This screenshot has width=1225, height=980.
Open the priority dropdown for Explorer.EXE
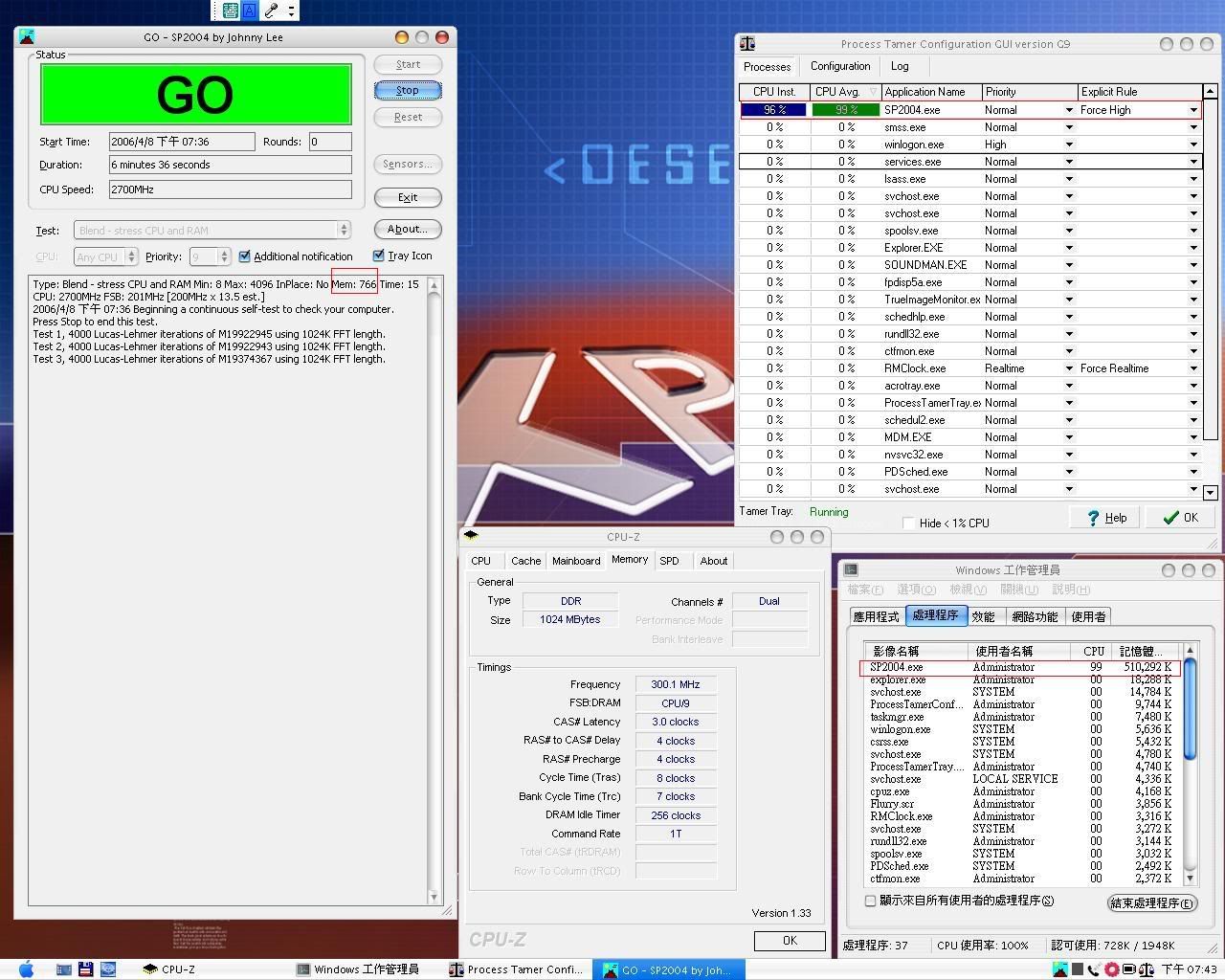(x=1069, y=248)
